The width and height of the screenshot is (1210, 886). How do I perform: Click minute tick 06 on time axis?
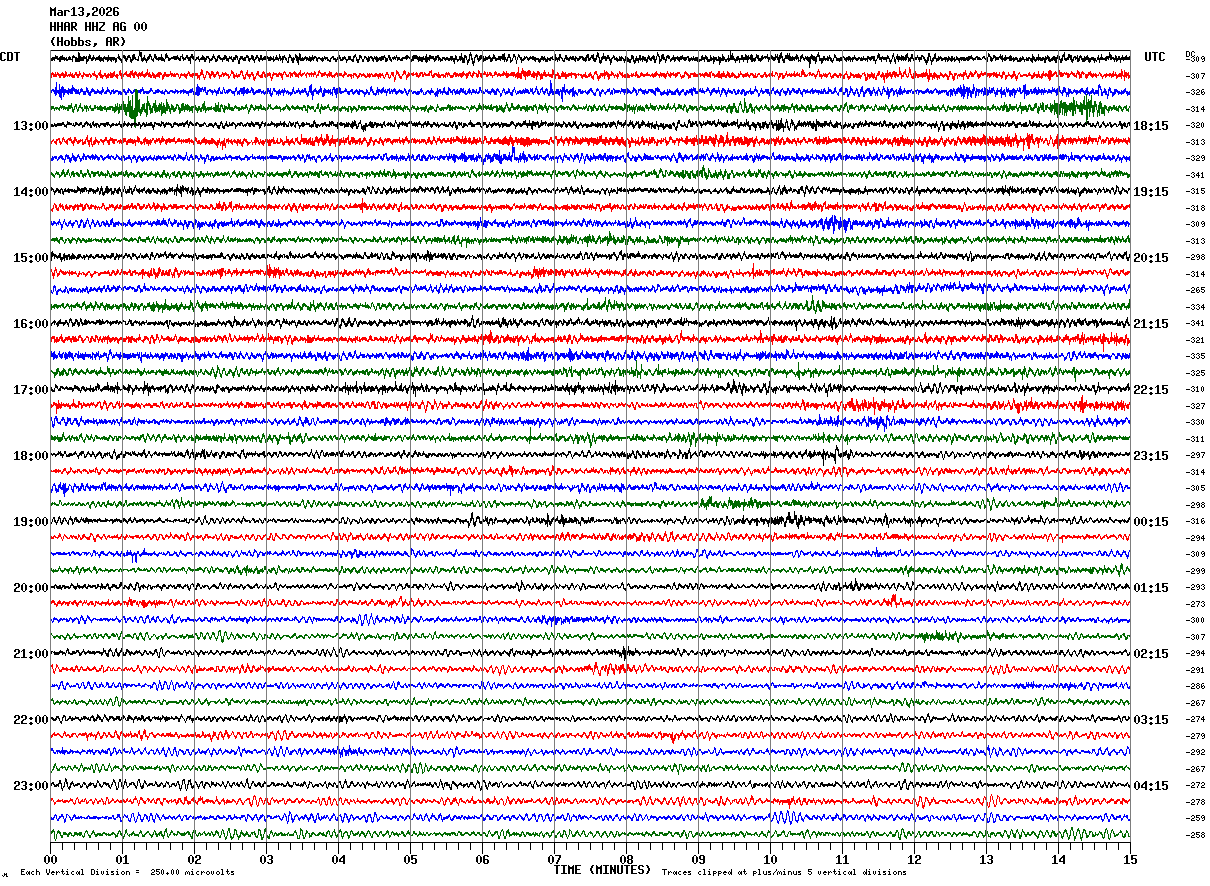(x=482, y=859)
